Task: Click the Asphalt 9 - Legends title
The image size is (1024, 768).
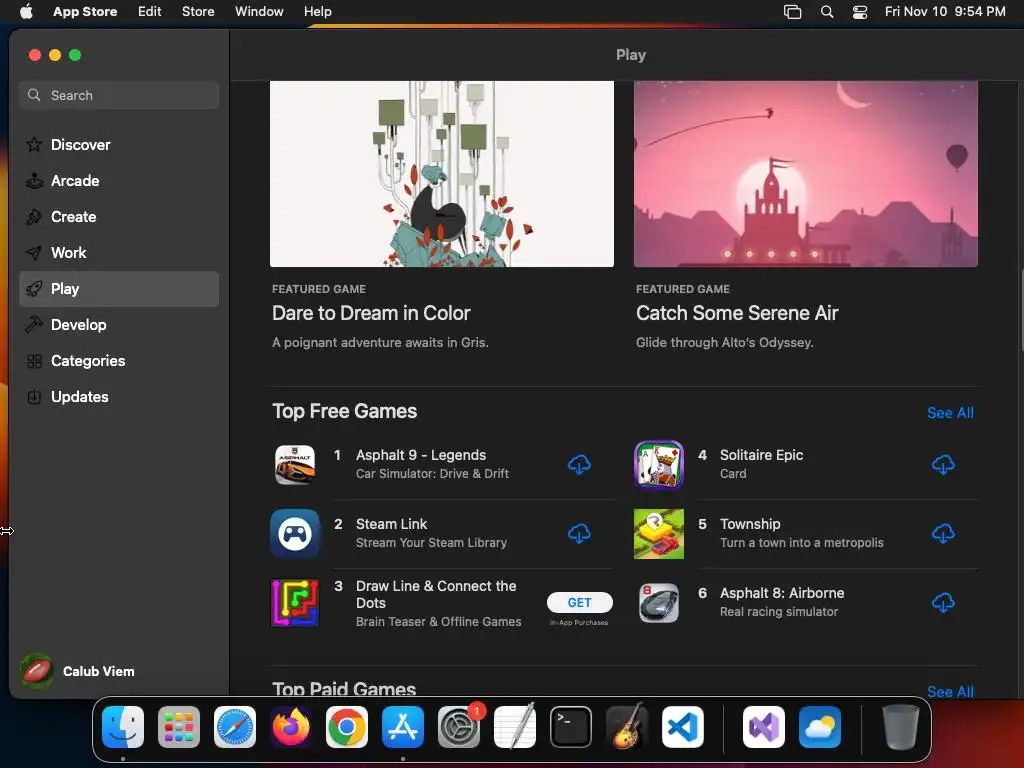Action: coord(421,455)
